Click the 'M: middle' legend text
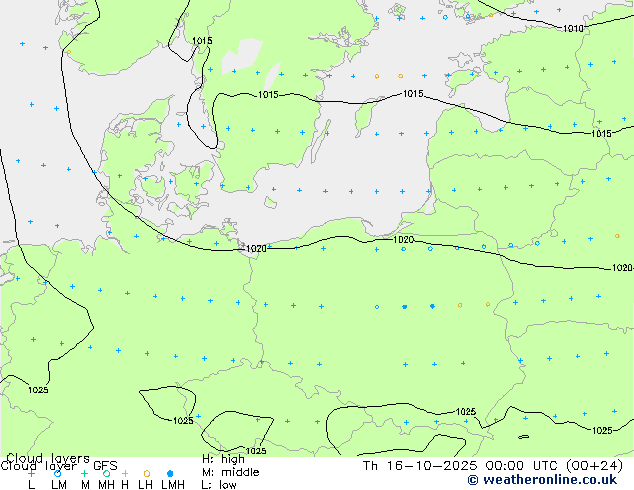The image size is (634, 490). (x=230, y=472)
